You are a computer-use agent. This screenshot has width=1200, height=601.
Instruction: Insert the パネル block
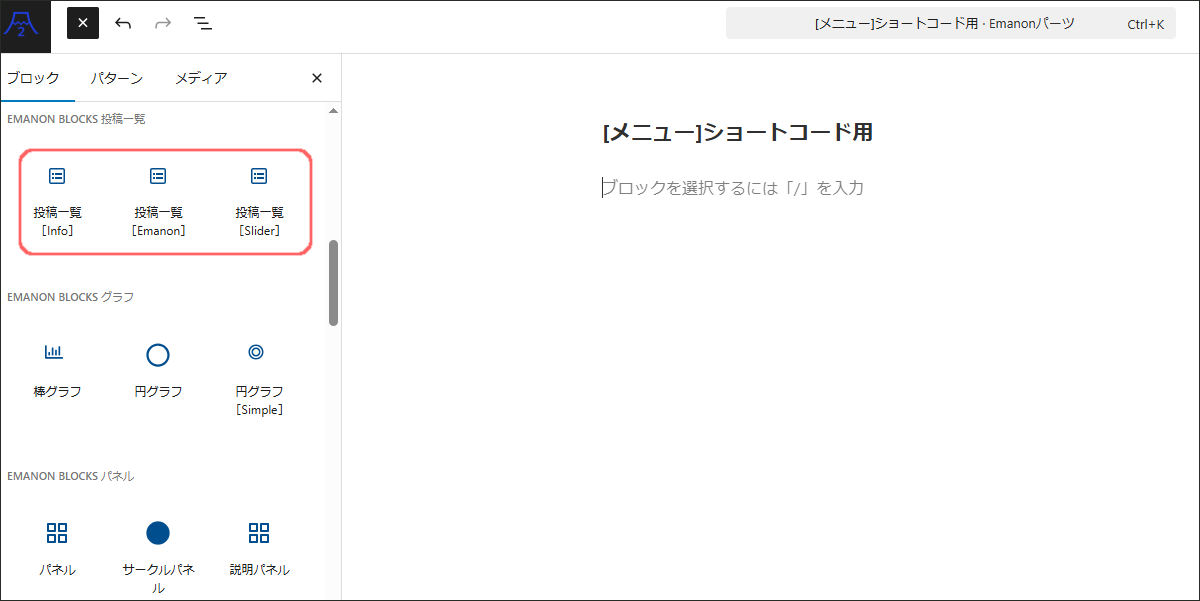(58, 549)
